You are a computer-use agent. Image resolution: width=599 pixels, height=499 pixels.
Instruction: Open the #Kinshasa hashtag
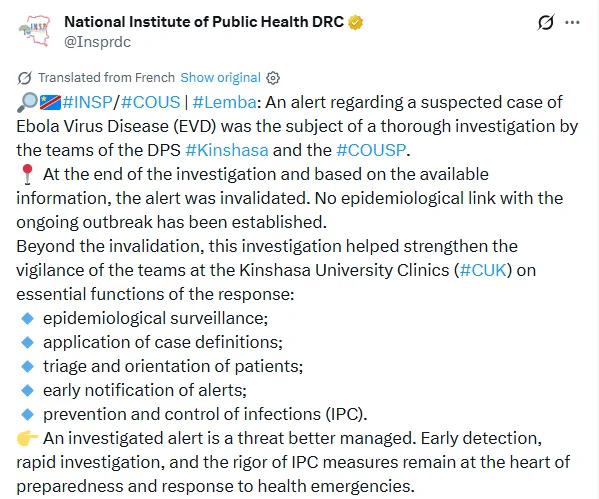[x=227, y=150]
